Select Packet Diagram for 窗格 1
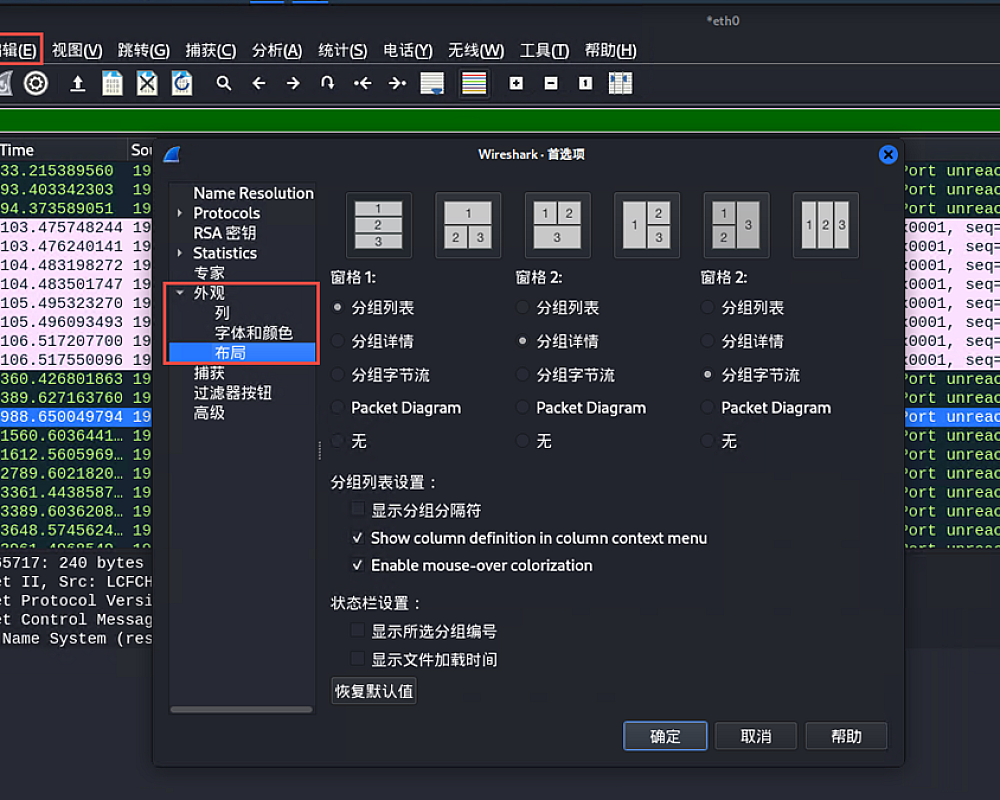This screenshot has height=800, width=1000. tap(338, 408)
